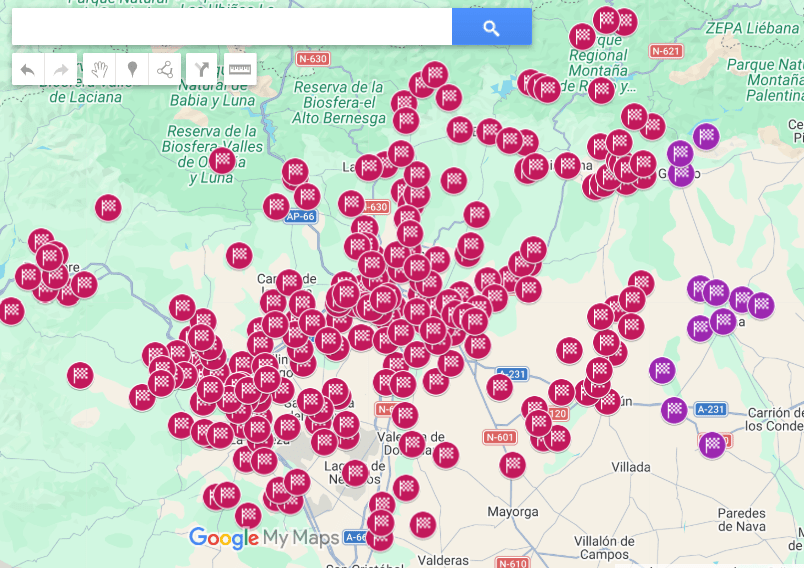
Task: Select the hand pan tool
Action: point(100,70)
